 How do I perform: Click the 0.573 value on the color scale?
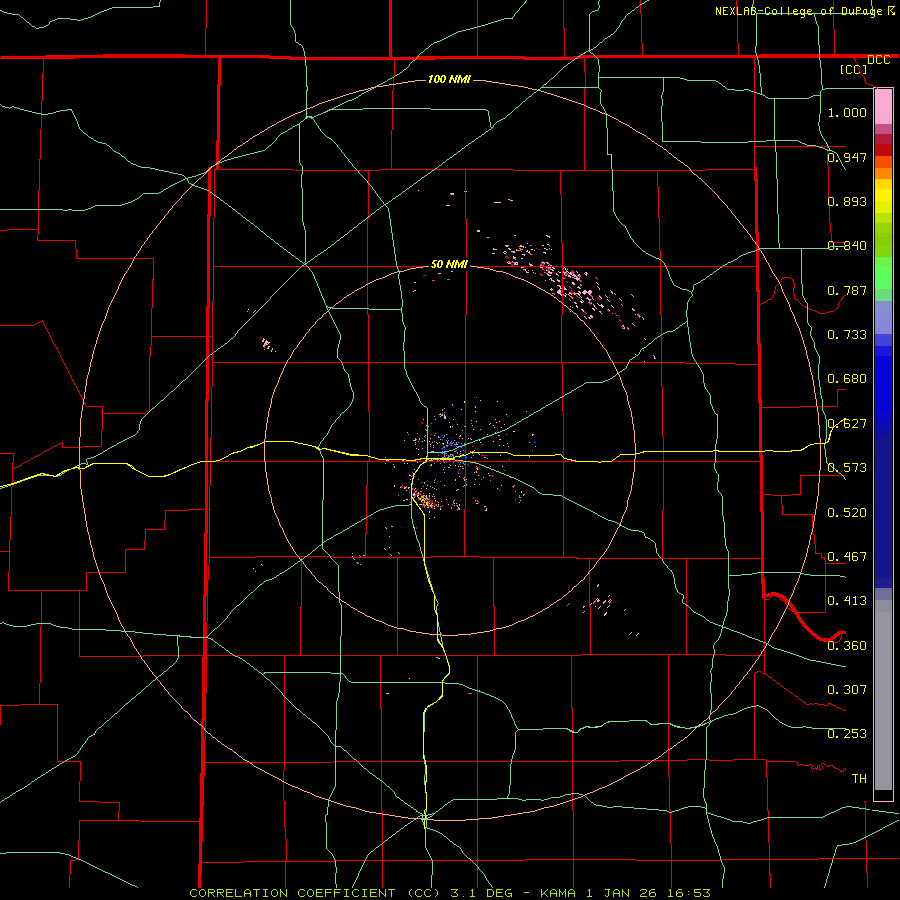847,468
